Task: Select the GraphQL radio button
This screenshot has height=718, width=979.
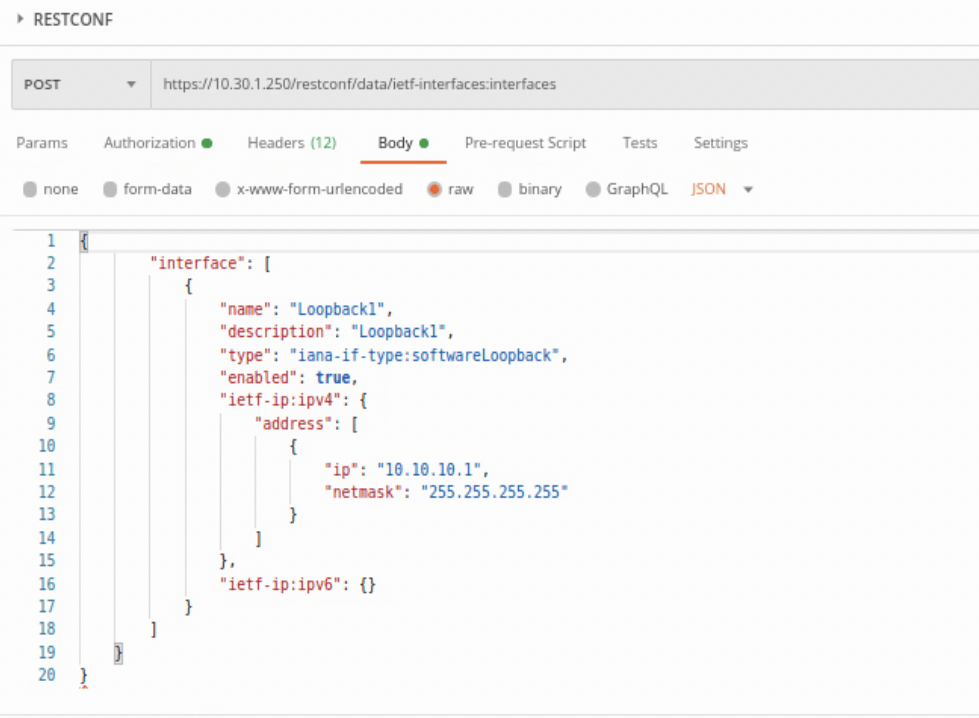Action: [x=593, y=189]
